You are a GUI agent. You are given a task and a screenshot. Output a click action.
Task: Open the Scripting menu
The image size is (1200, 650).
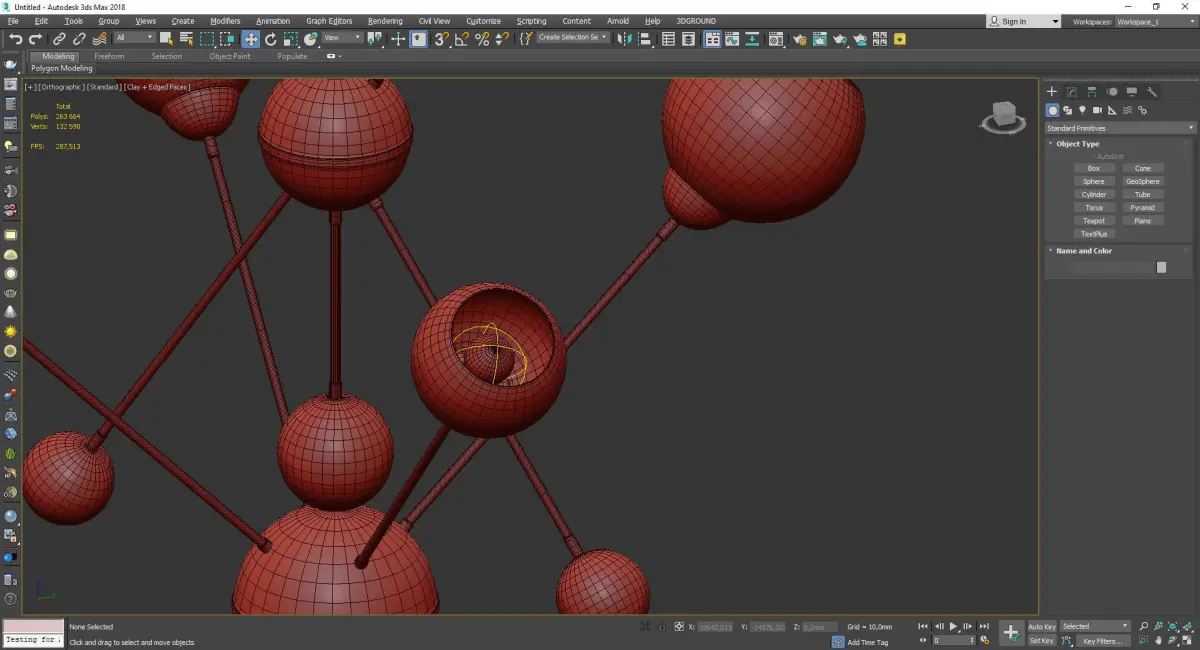531,21
